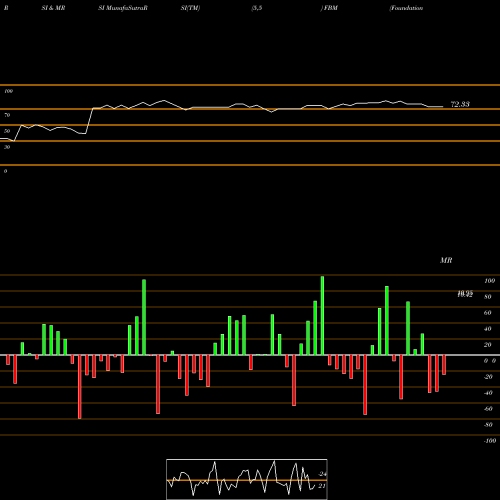Click the tallest red bar in the MR histogram
Screen dimensions: 500x500
(x=80, y=387)
